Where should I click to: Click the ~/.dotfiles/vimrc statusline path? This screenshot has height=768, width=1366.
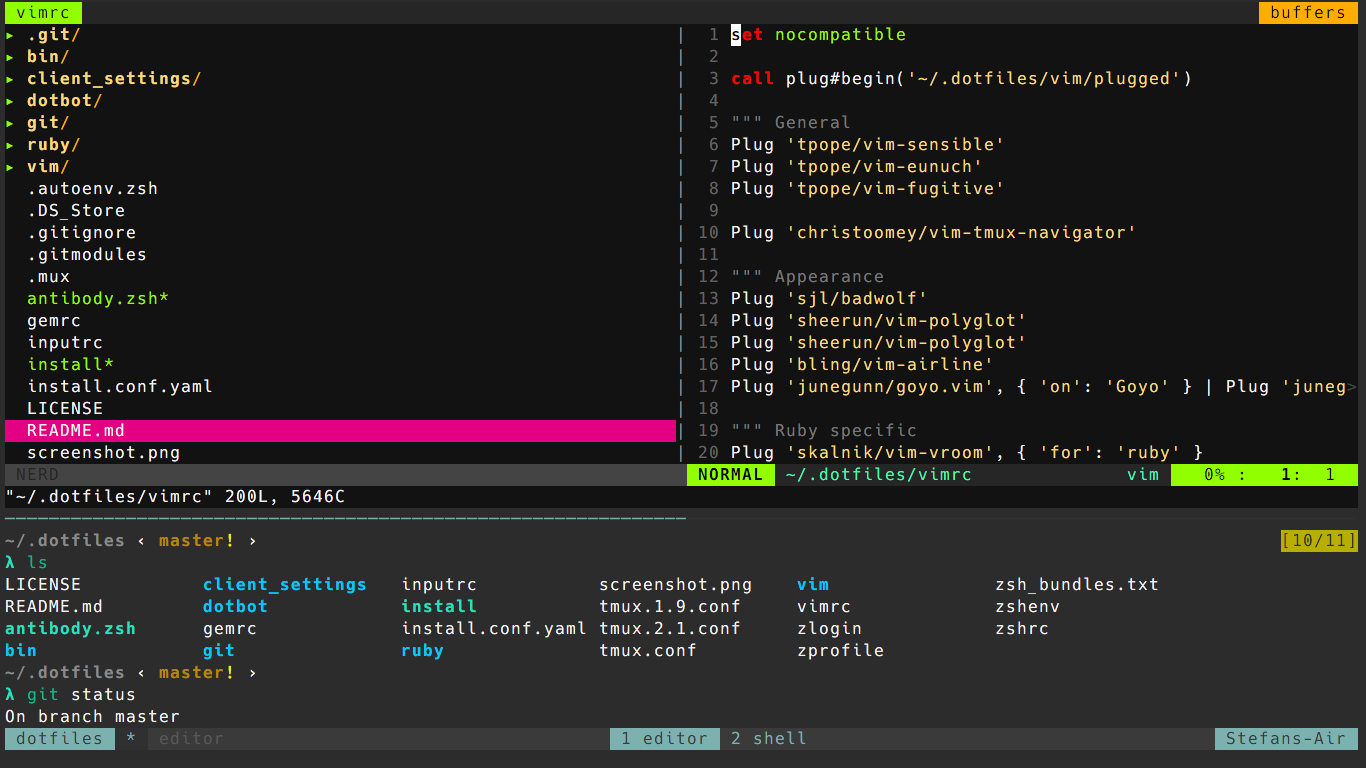pos(878,475)
